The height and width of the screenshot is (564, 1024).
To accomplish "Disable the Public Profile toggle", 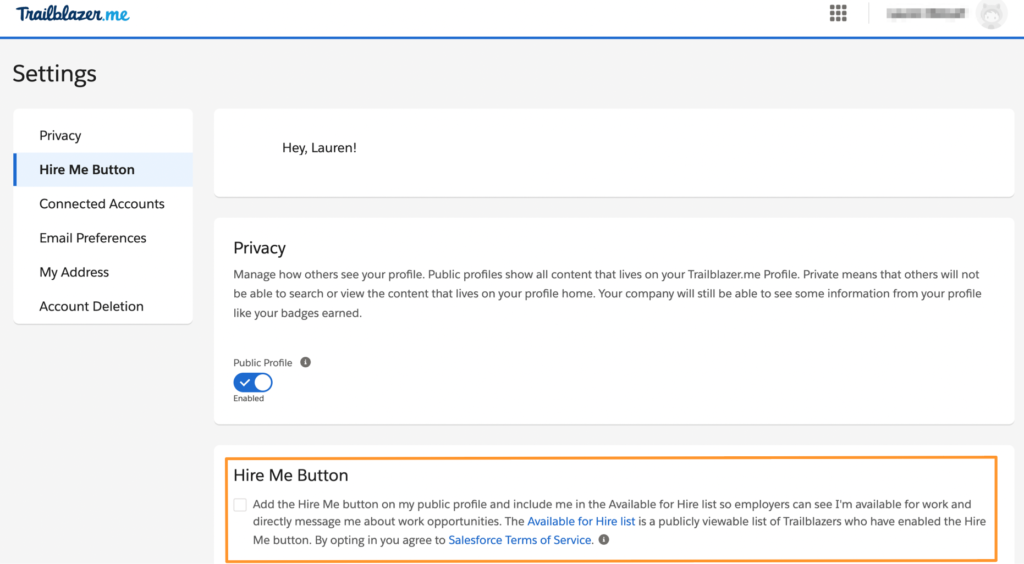I will [253, 383].
